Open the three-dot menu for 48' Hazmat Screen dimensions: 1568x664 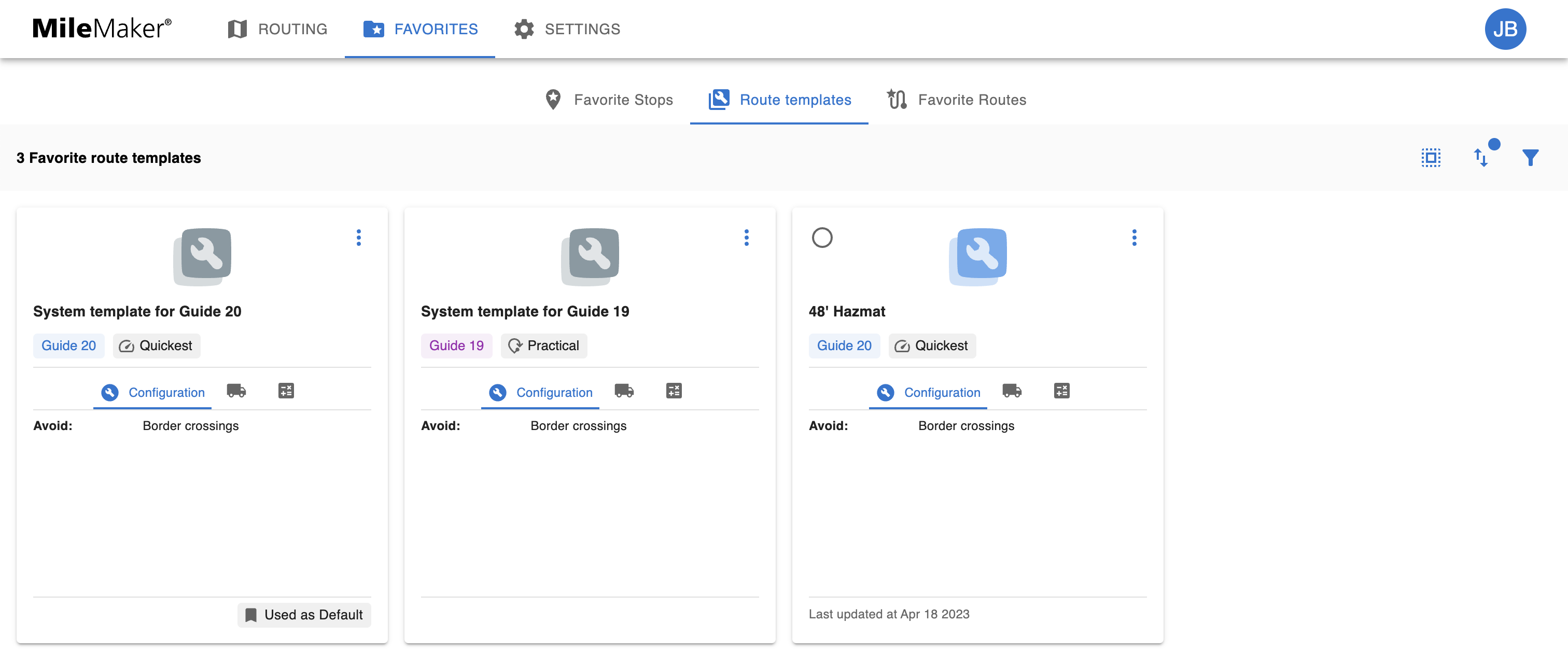(1134, 238)
